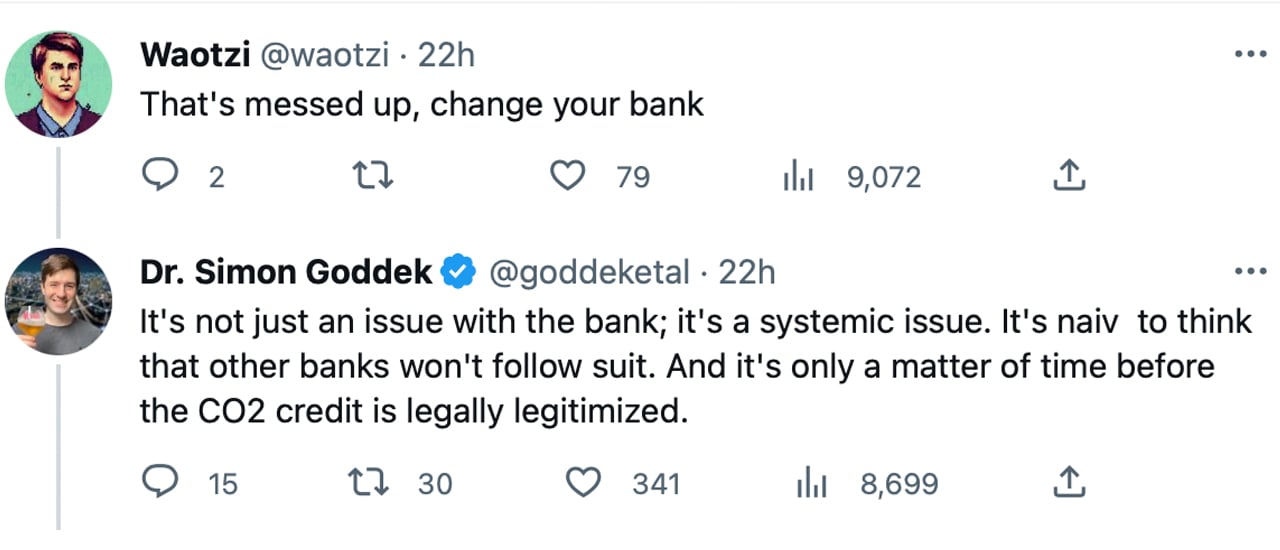The image size is (1280, 550).
Task: View analytics for Waotzi's 9,072 views
Action: (x=799, y=178)
